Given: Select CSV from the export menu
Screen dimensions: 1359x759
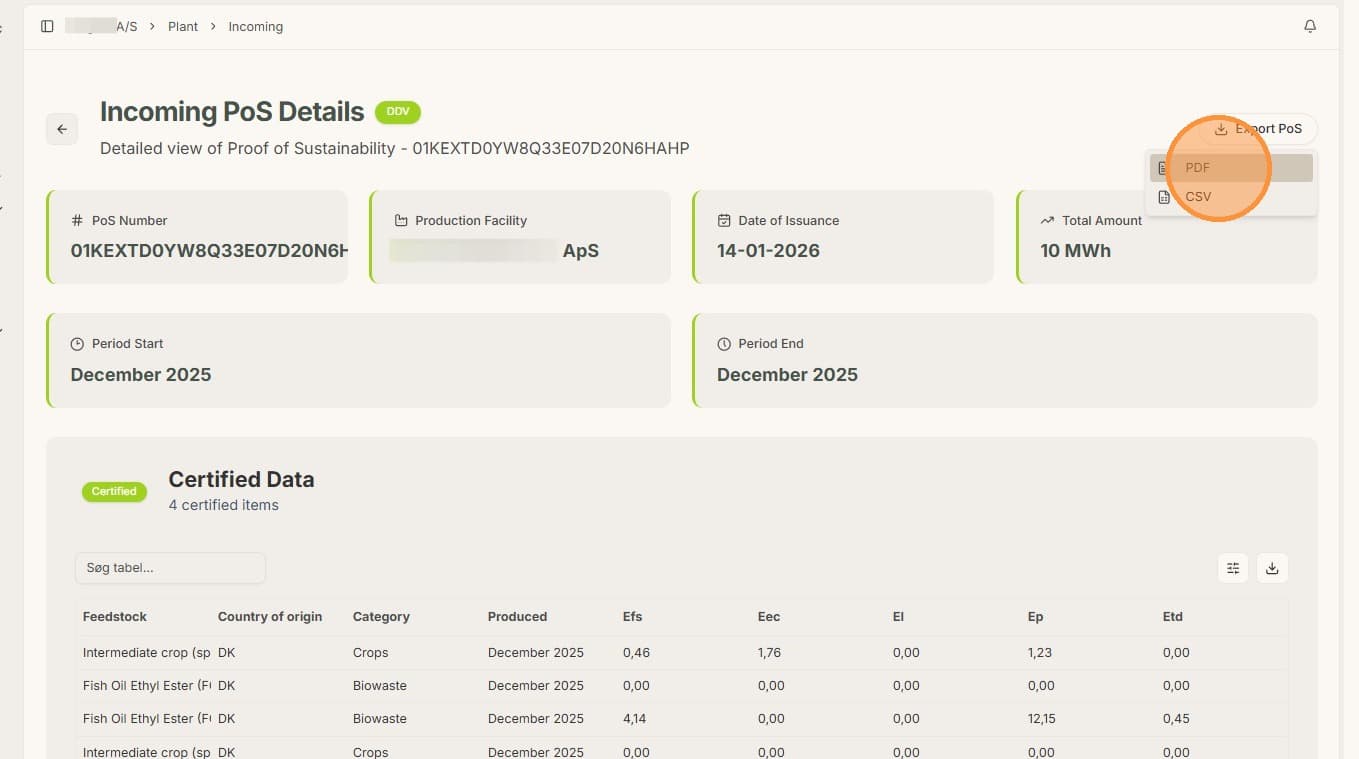Looking at the screenshot, I should click(x=1231, y=197).
